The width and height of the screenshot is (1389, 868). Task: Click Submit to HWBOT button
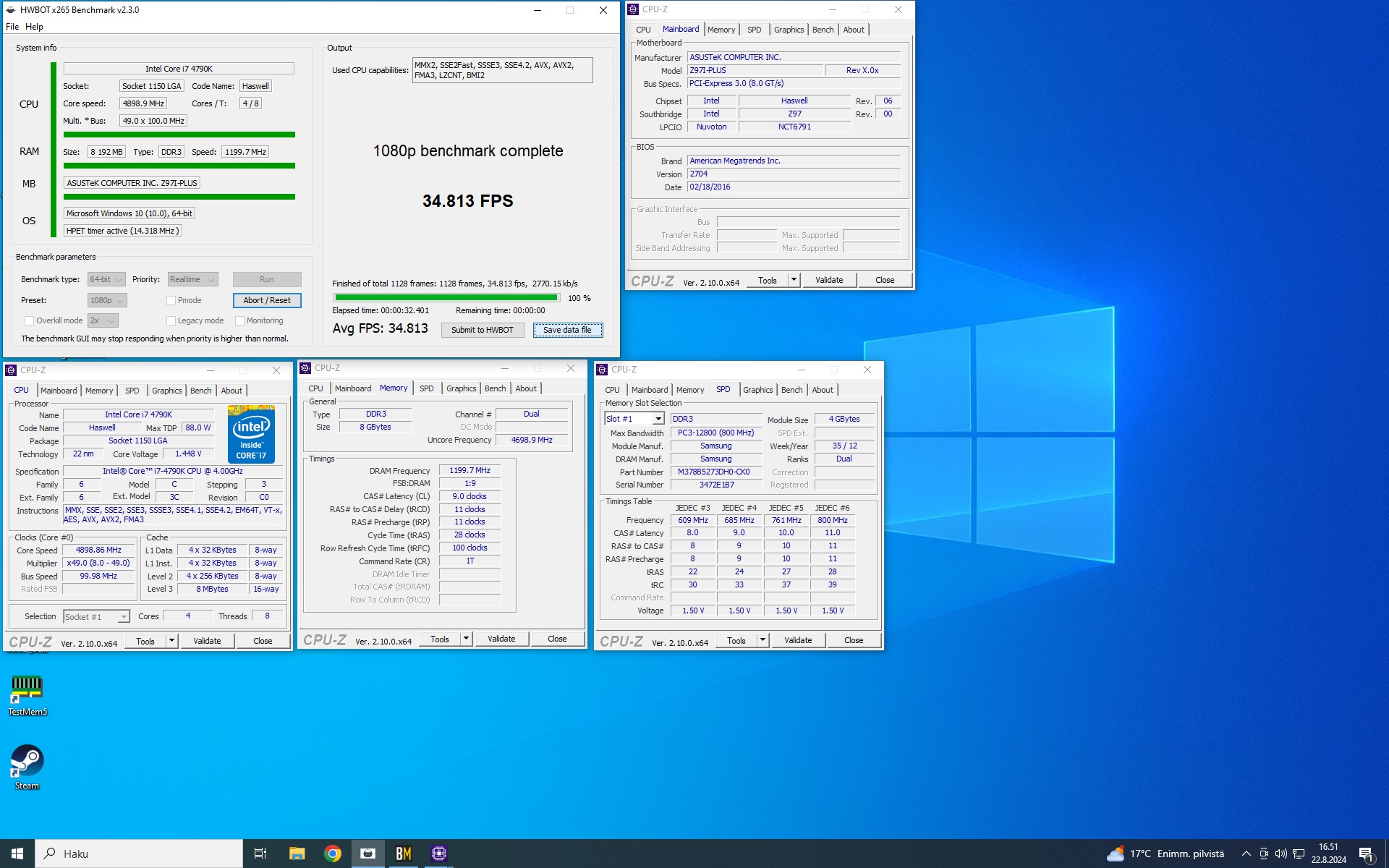[x=483, y=330]
